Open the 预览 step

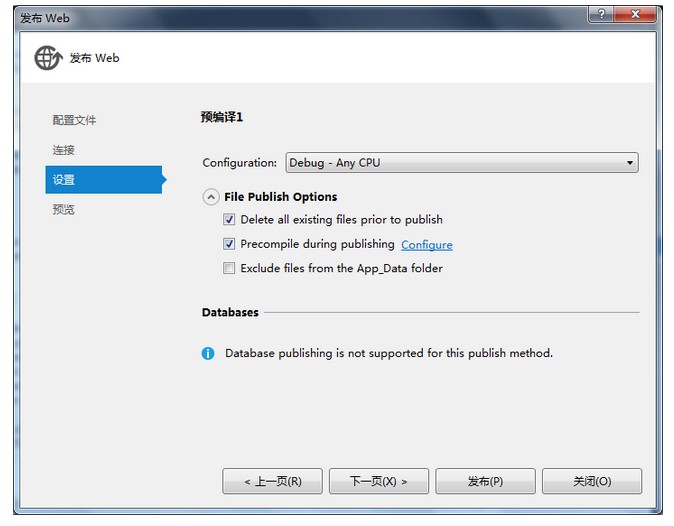click(x=64, y=209)
